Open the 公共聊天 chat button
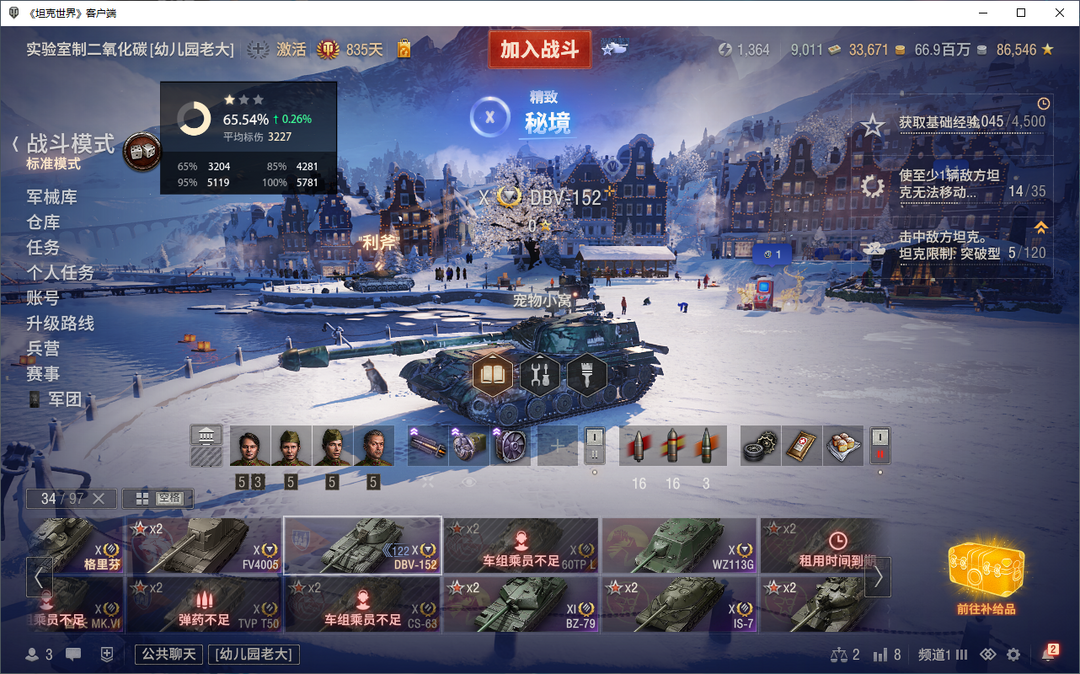This screenshot has height=674, width=1080. pos(169,654)
